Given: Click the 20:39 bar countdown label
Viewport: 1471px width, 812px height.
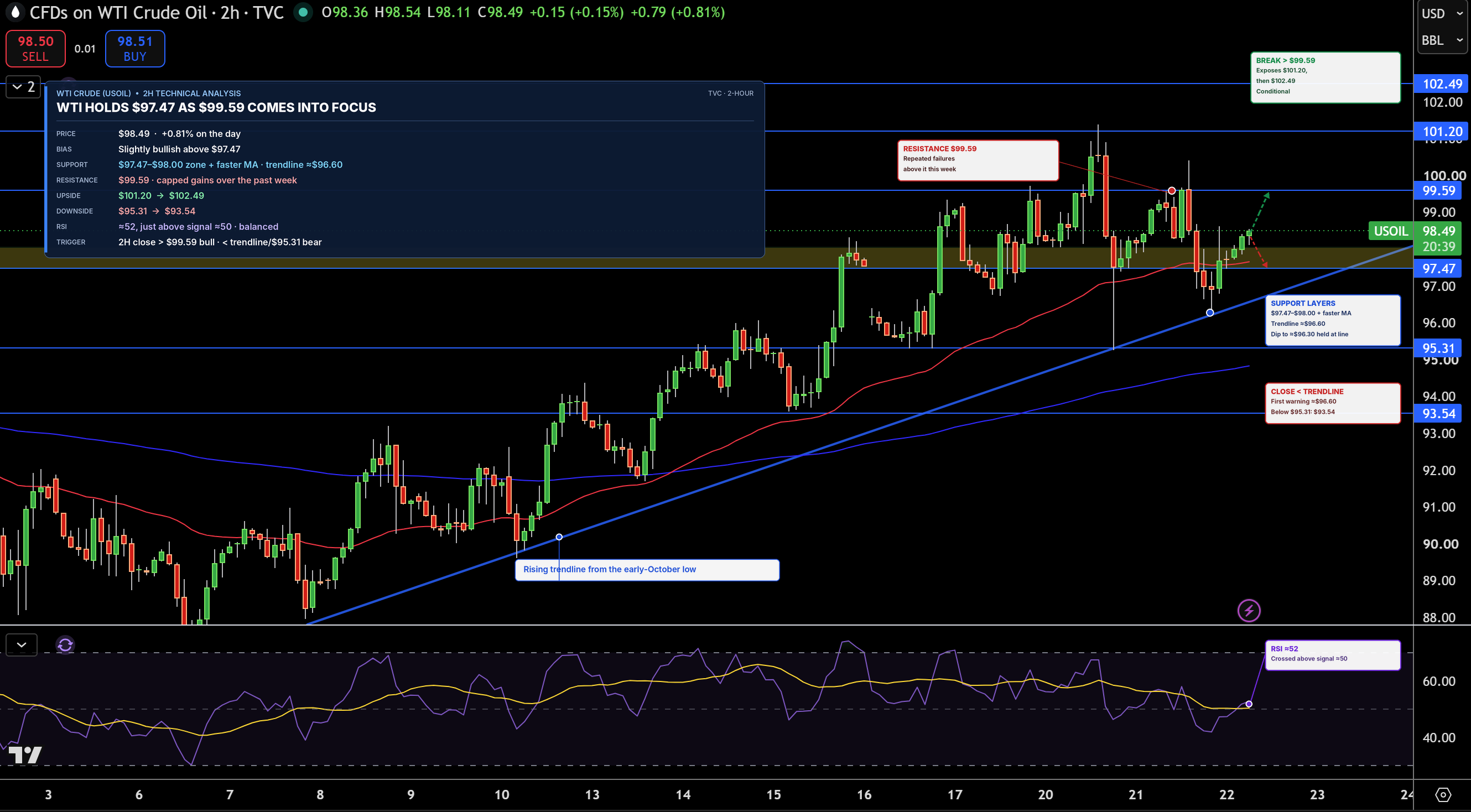Looking at the screenshot, I should (1438, 247).
